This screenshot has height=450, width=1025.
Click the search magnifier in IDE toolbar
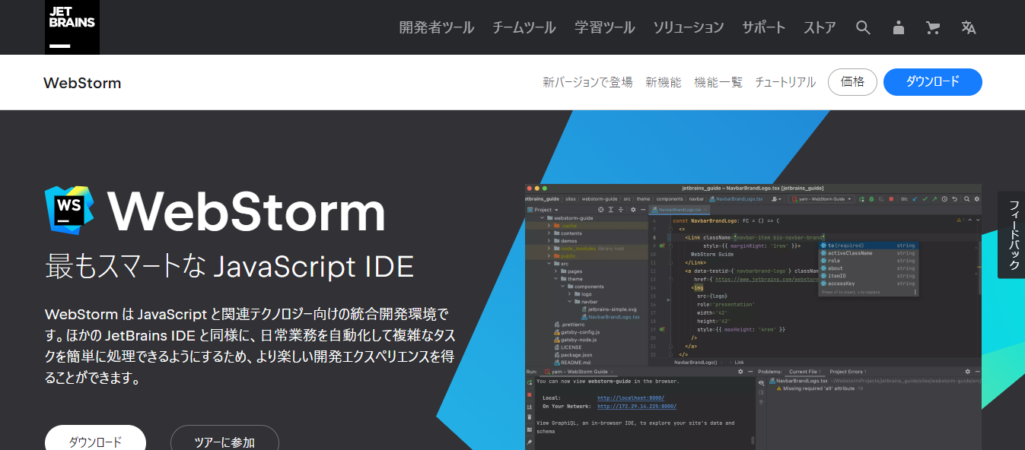click(967, 199)
